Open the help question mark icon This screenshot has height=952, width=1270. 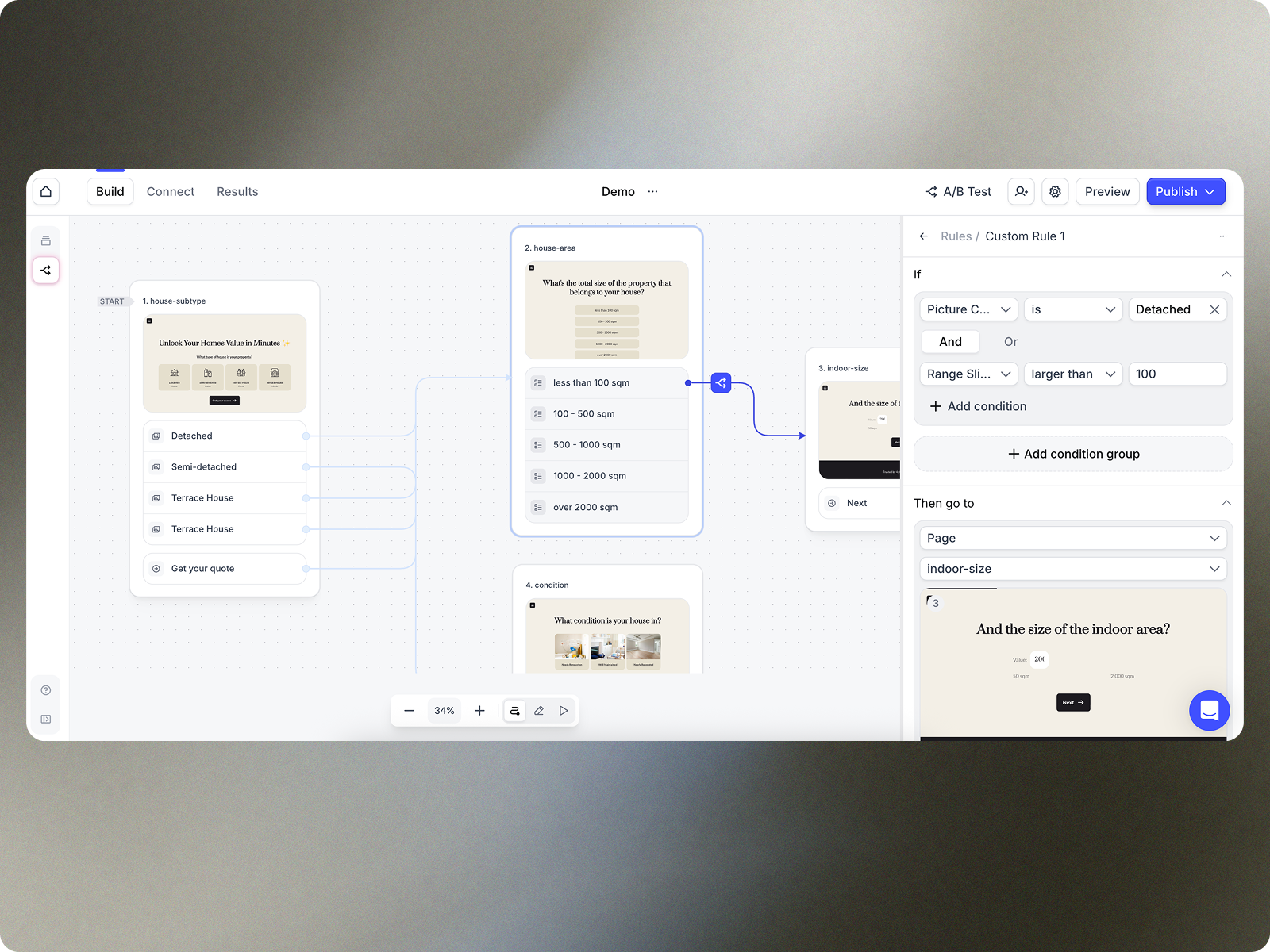[46, 690]
